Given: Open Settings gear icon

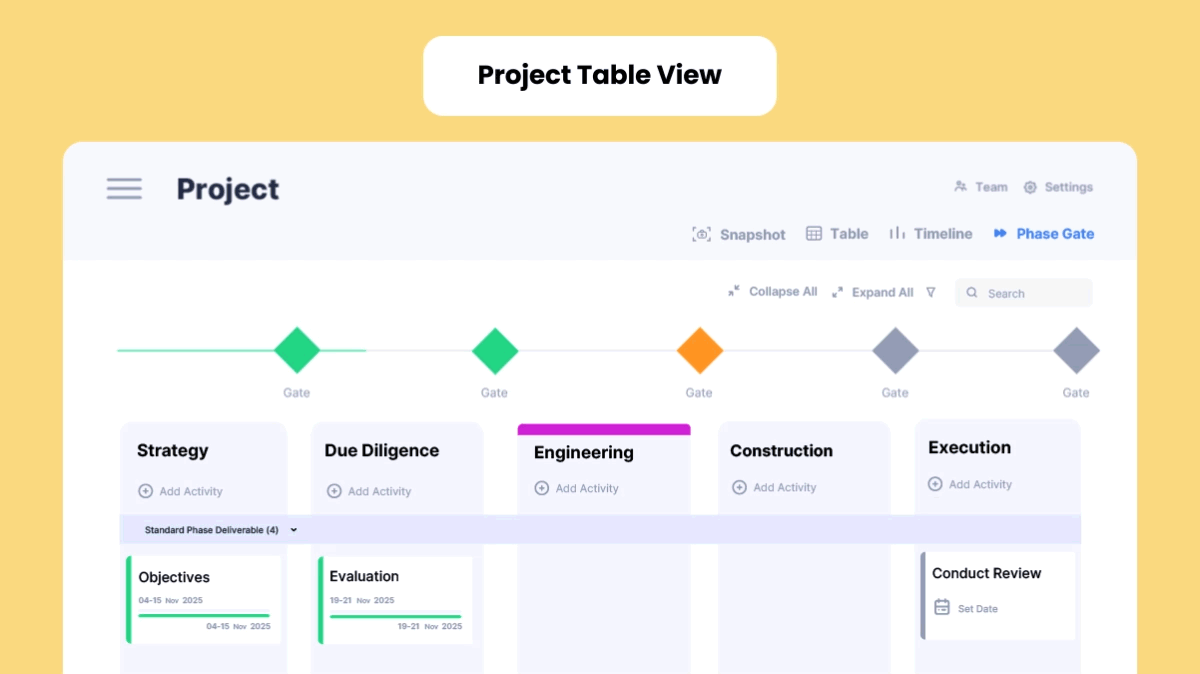Looking at the screenshot, I should pos(1030,187).
